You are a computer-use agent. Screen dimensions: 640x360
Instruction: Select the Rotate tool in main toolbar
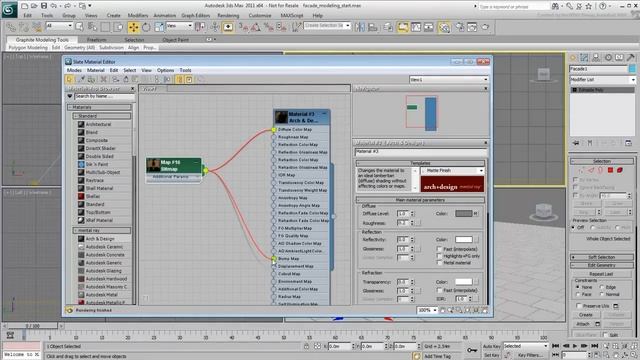(x=146, y=27)
